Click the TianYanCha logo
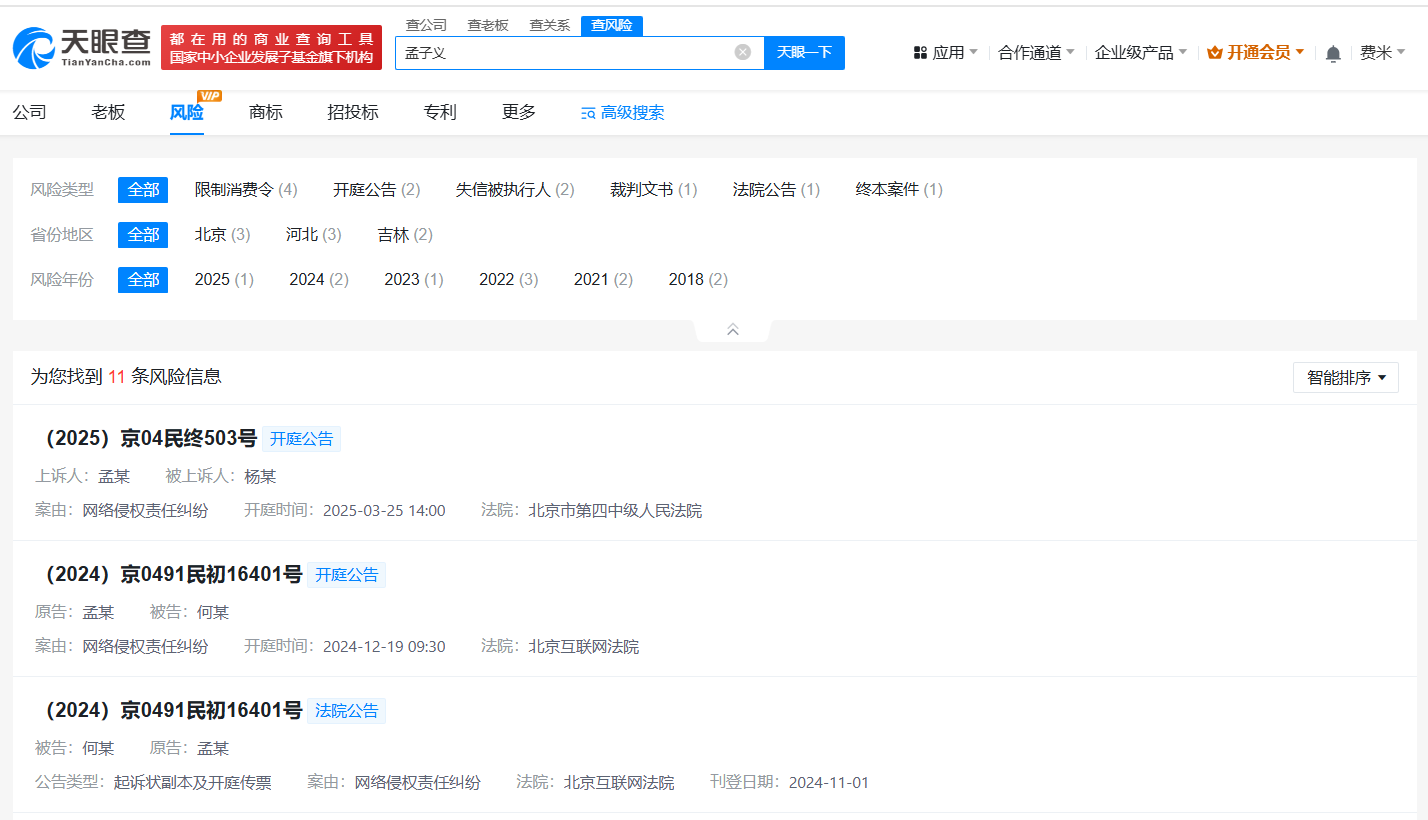This screenshot has height=820, width=1428. pyautogui.click(x=81, y=47)
